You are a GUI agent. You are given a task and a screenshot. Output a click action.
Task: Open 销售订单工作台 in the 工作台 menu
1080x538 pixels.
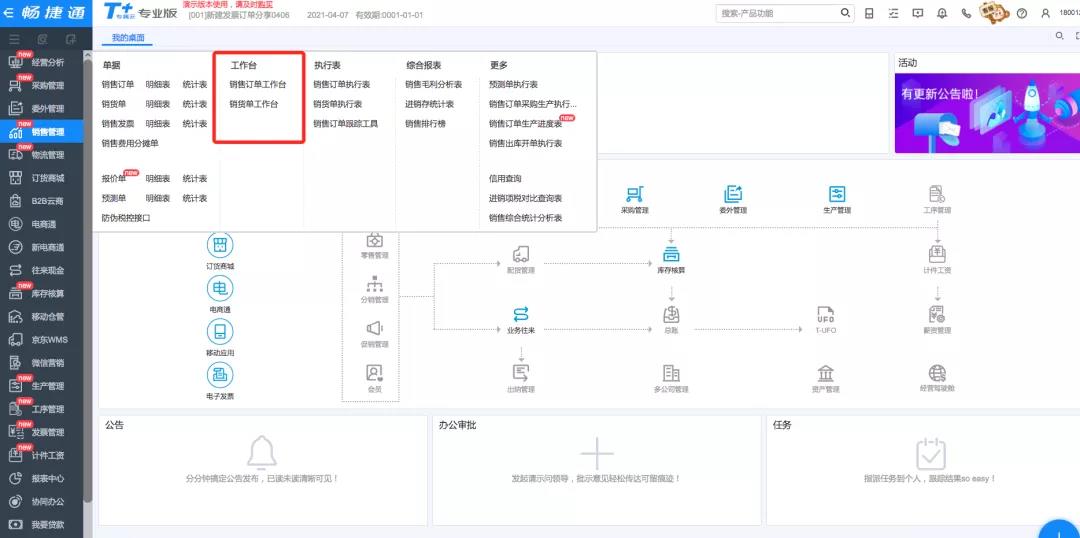(x=257, y=85)
